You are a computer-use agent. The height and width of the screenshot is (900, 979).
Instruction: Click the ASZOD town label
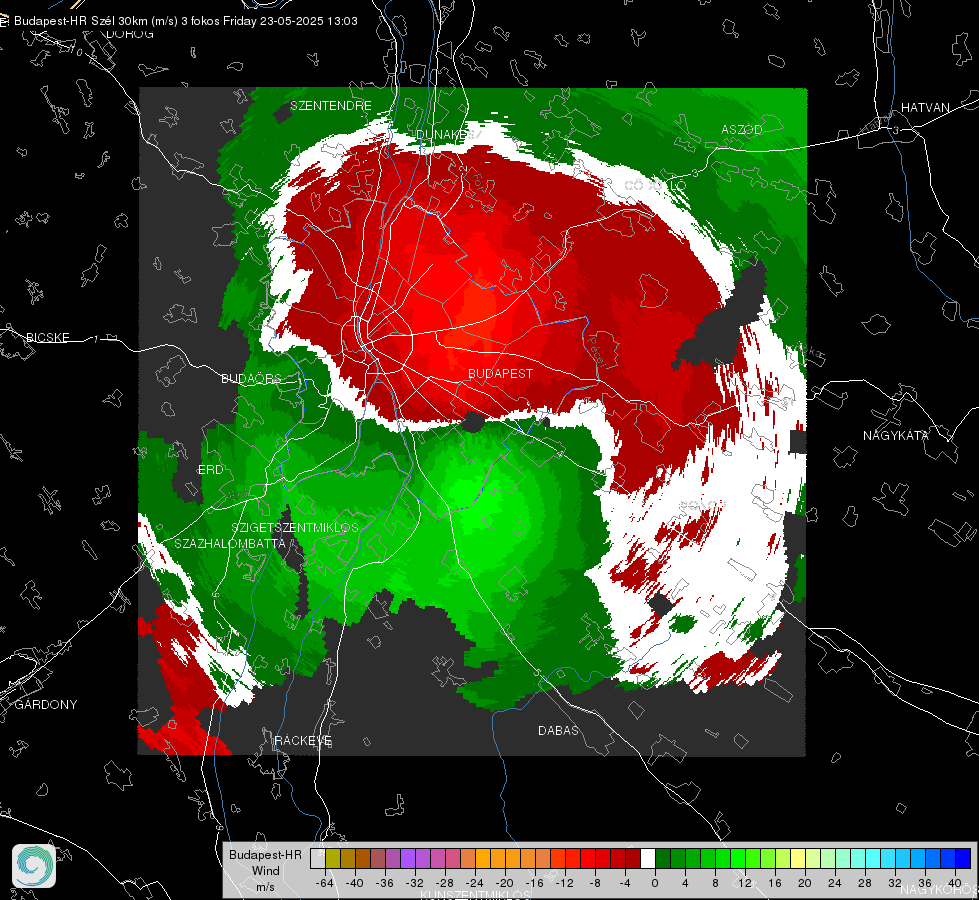point(742,129)
